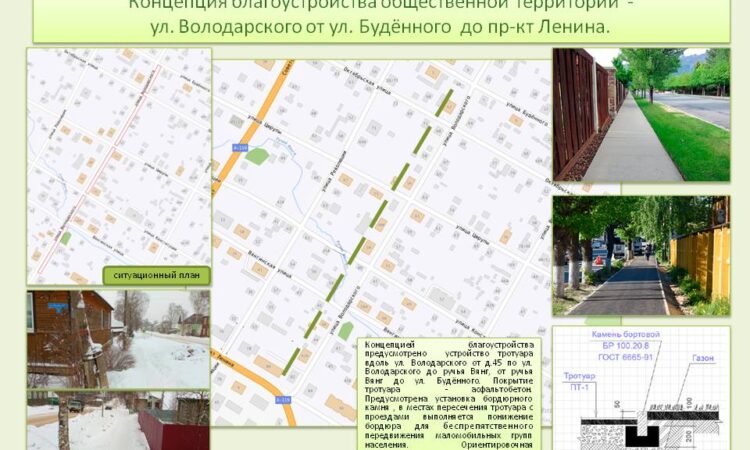The height and width of the screenshot is (450, 750).
Task: Click the 'Тротуар' label in drawing
Action: pyautogui.click(x=579, y=376)
